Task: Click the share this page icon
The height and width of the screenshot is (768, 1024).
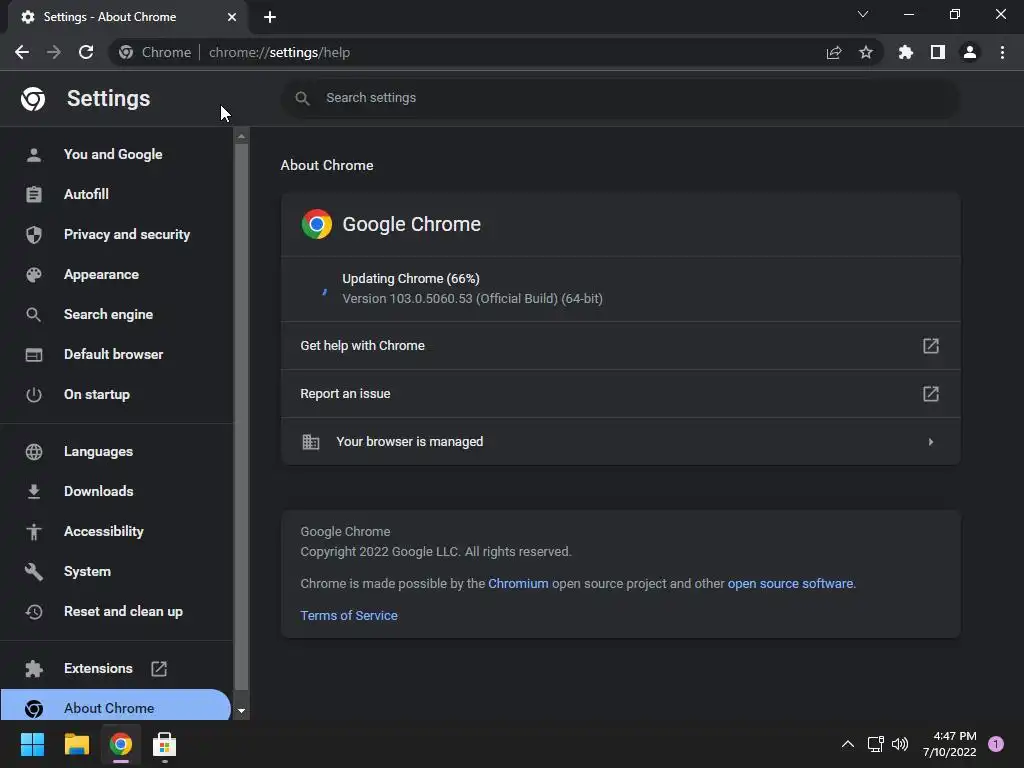Action: pos(834,52)
